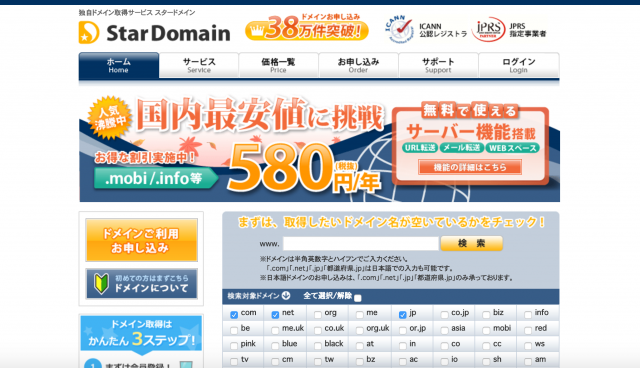Click the 検索 search button
The image size is (640, 368).
click(471, 244)
